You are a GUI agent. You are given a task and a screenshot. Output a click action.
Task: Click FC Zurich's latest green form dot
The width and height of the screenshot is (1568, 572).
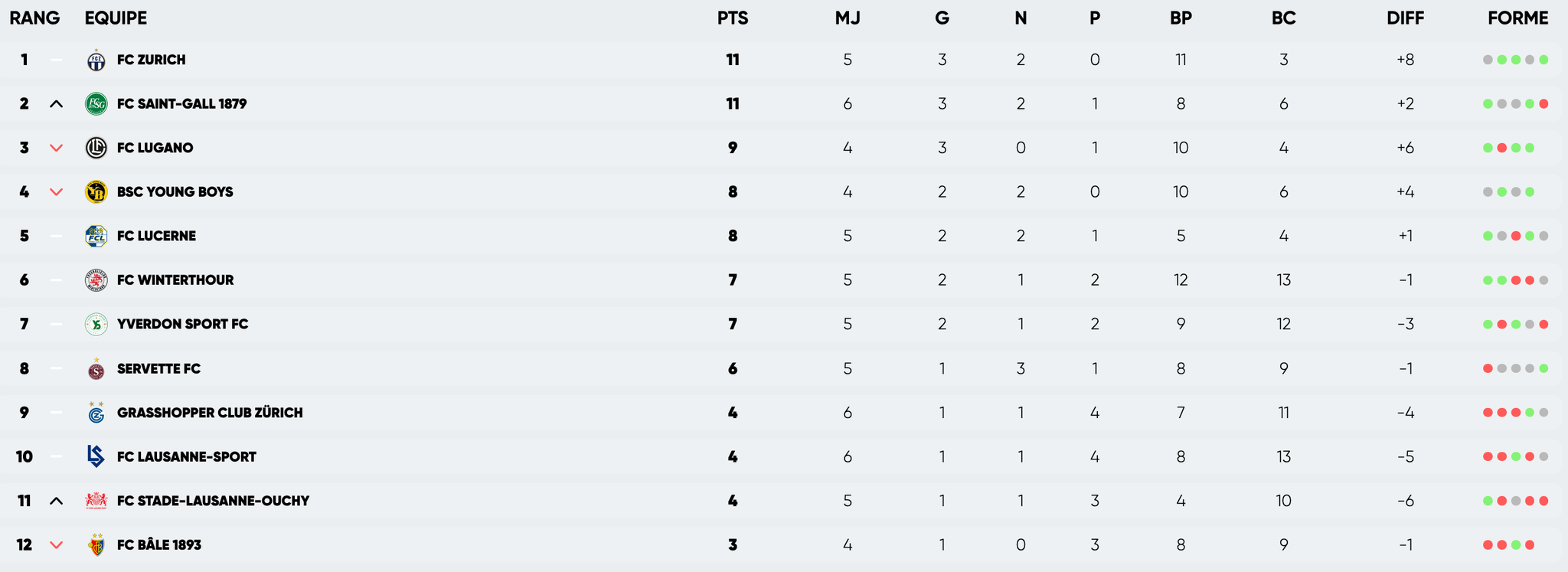[x=1543, y=60]
